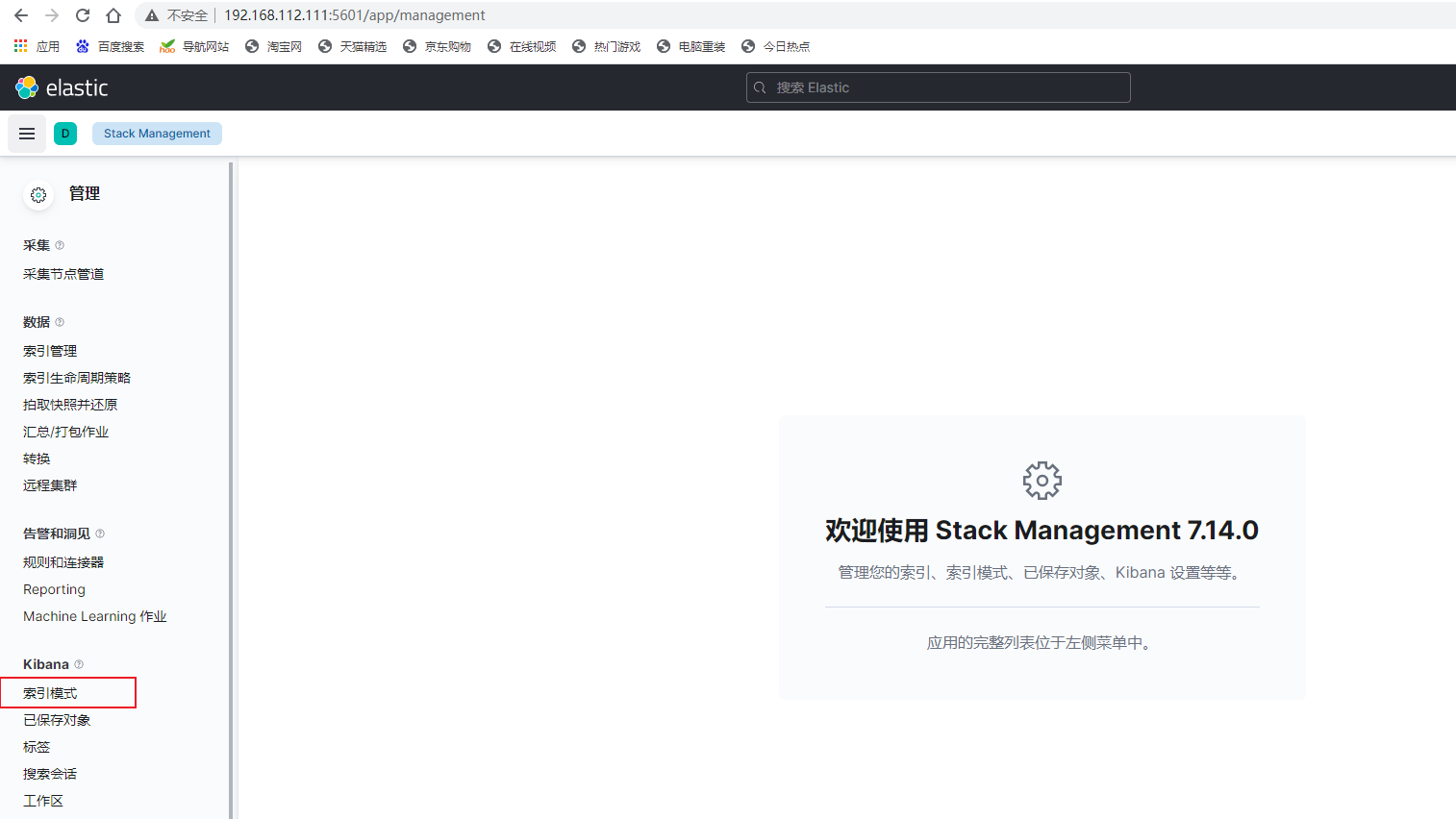Click the Stack Management breadcrumb

(157, 134)
